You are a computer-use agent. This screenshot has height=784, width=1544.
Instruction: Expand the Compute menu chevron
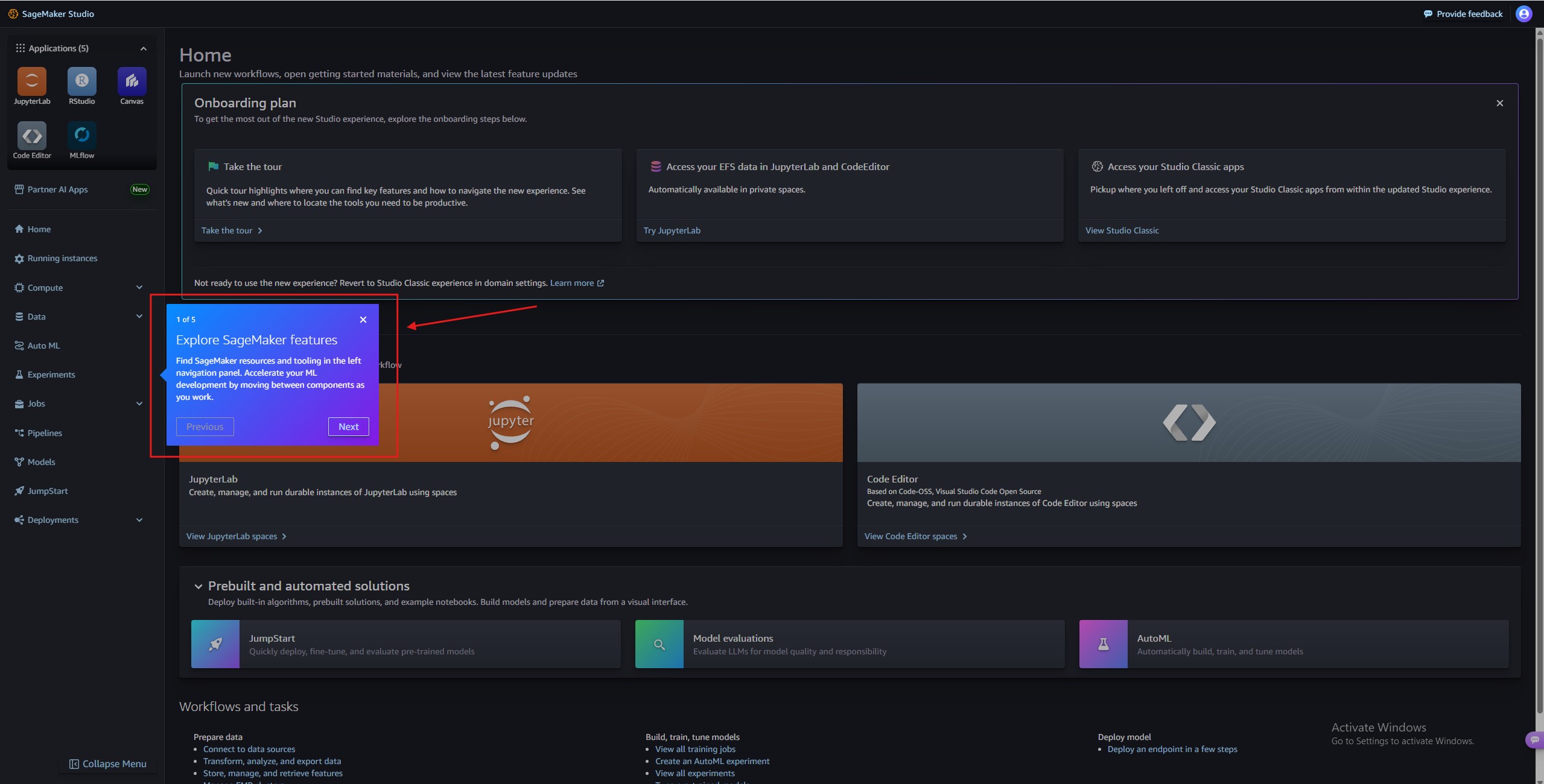pyautogui.click(x=139, y=288)
